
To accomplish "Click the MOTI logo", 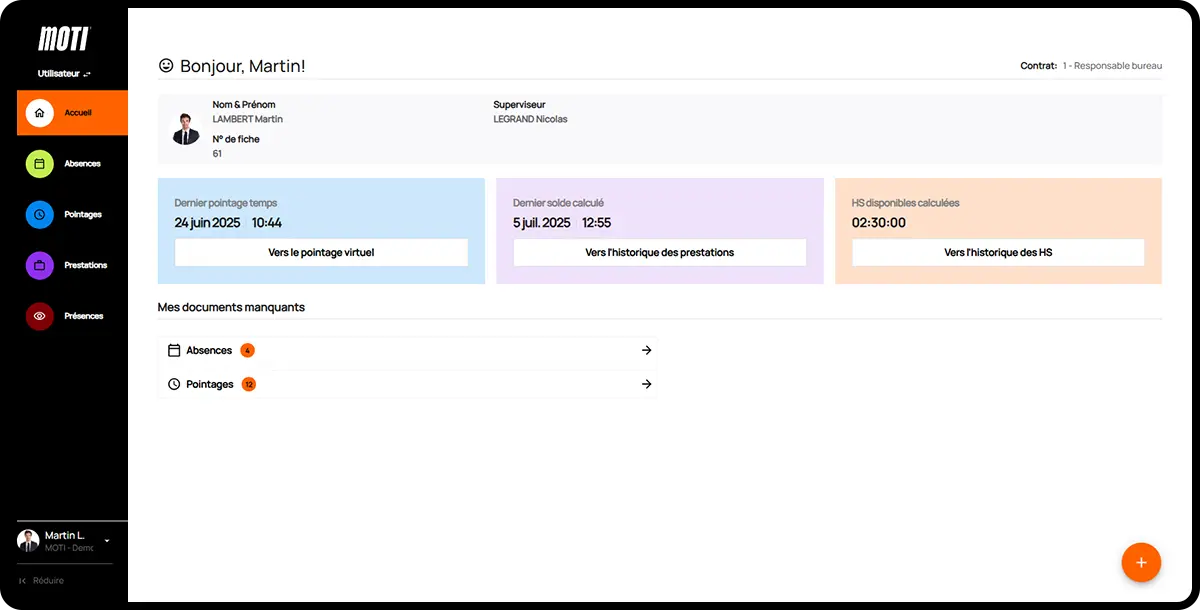I will pos(64,39).
